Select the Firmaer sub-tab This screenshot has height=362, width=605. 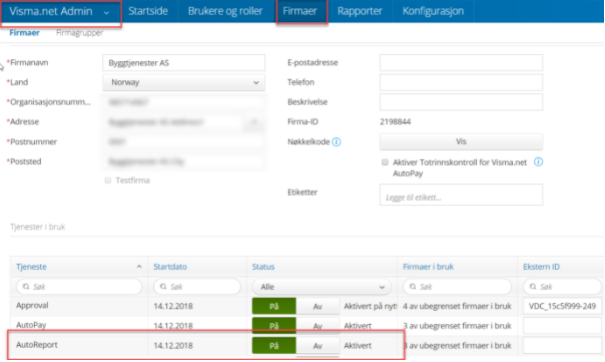tap(24, 33)
